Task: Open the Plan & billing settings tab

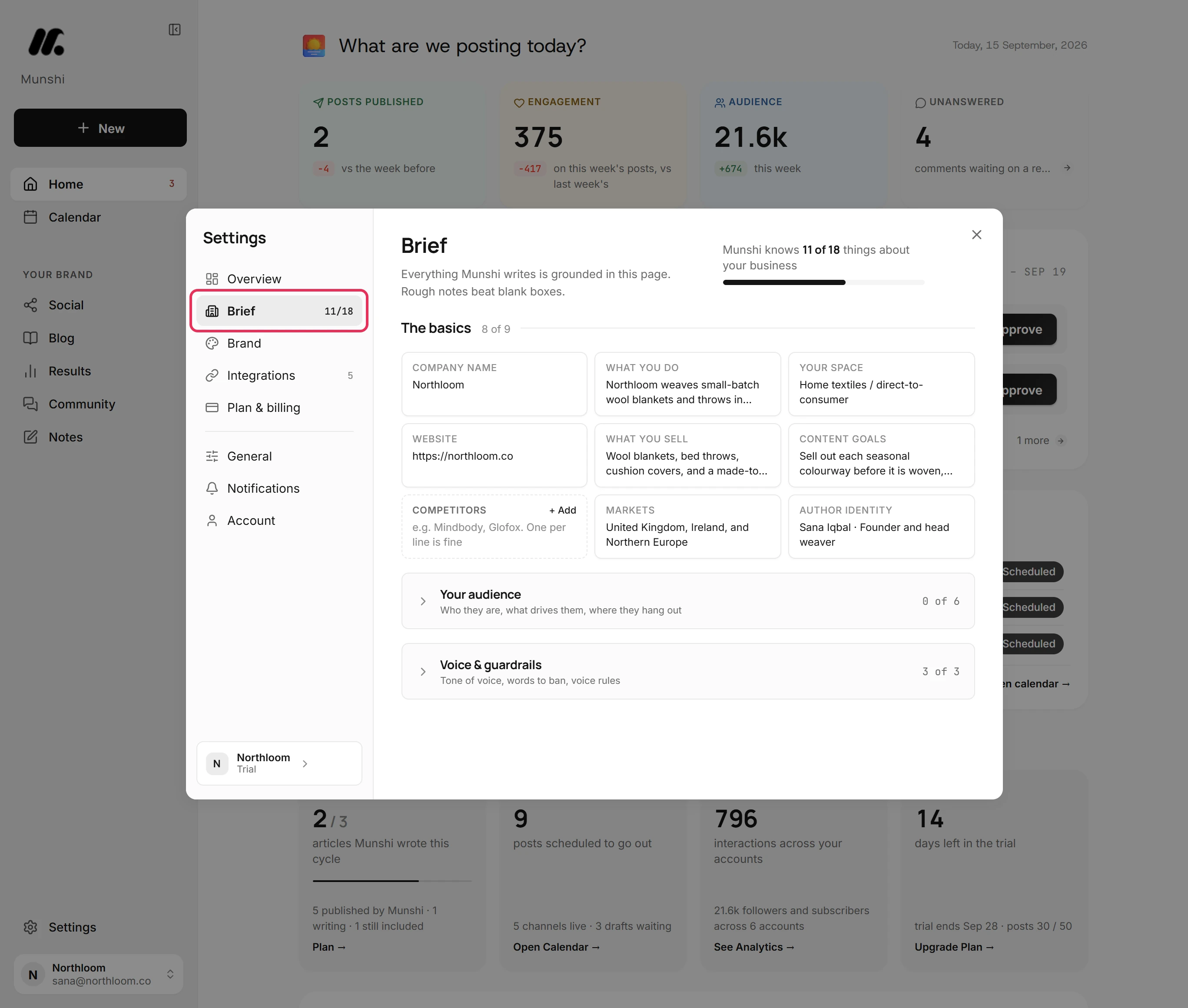Action: (279, 408)
